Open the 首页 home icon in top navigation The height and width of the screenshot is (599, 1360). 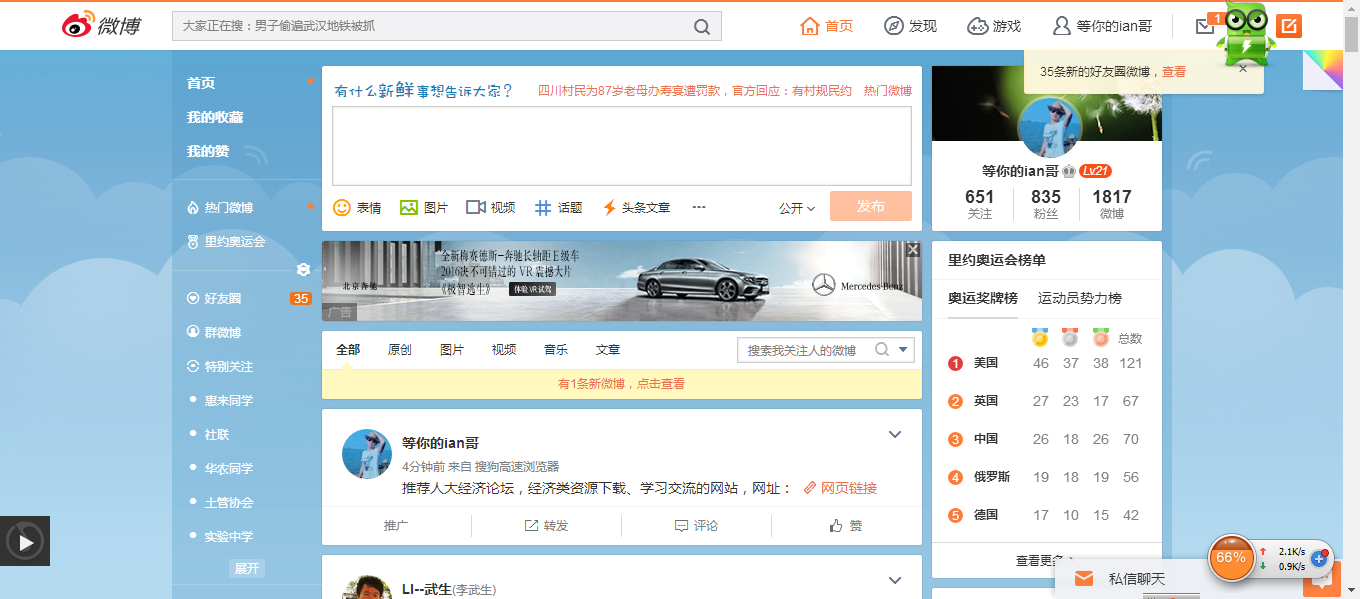[810, 26]
